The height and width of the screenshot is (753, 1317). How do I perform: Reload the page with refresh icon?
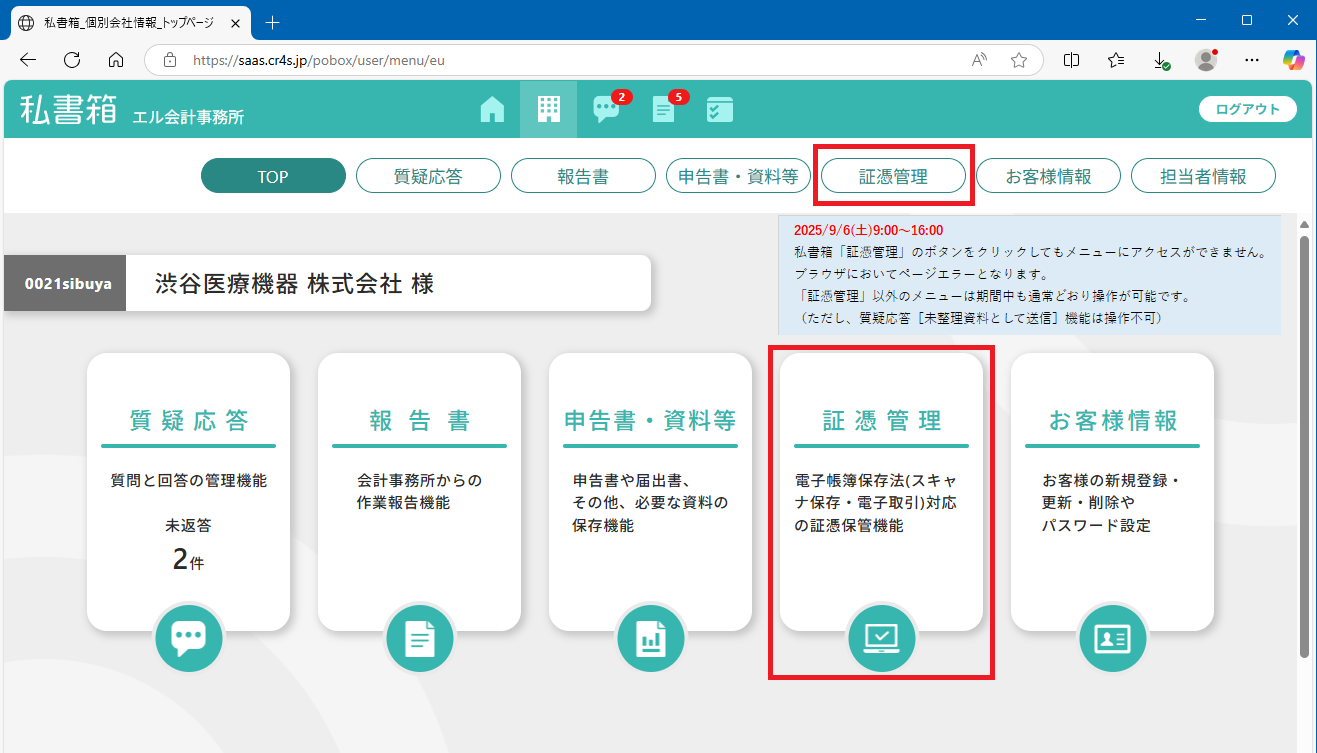pos(72,60)
